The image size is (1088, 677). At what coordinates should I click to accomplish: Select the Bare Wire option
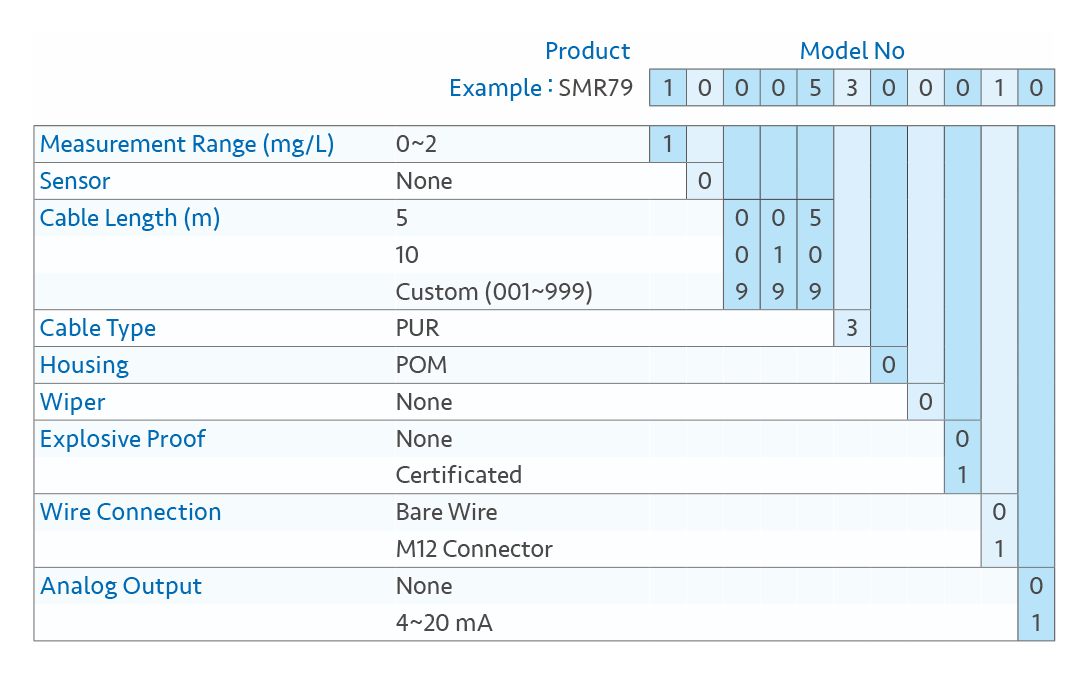tap(446, 512)
